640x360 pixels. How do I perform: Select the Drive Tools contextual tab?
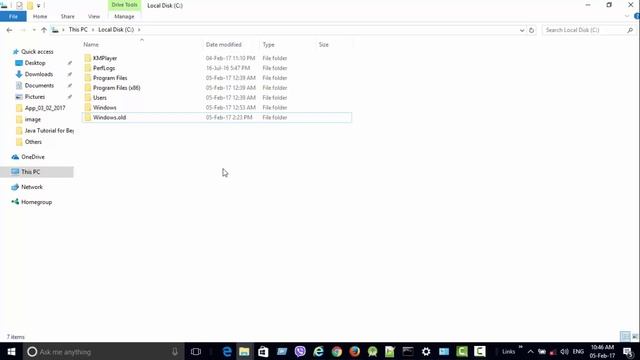(124, 5)
